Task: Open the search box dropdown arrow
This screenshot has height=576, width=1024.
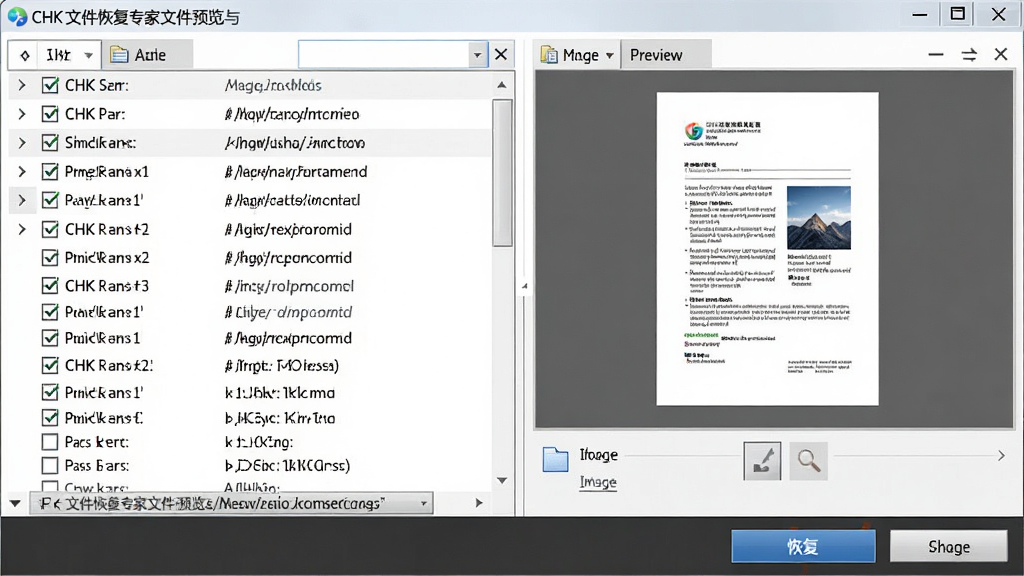Action: click(477, 55)
